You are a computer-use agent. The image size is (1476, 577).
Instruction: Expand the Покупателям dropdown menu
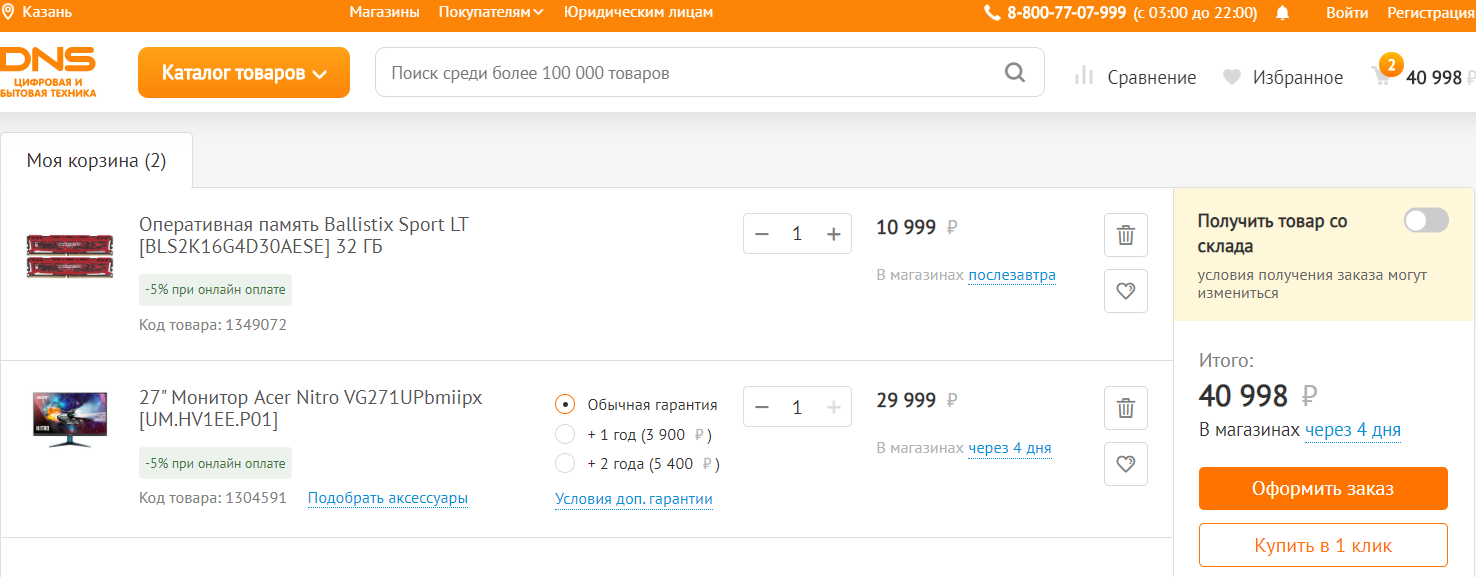tap(491, 12)
